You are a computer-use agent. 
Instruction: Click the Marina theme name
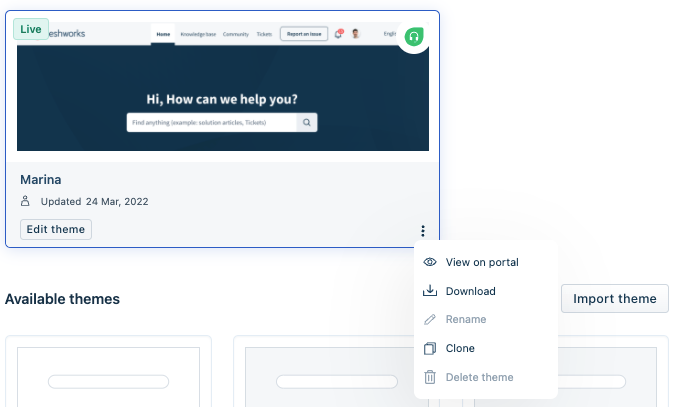coord(41,180)
